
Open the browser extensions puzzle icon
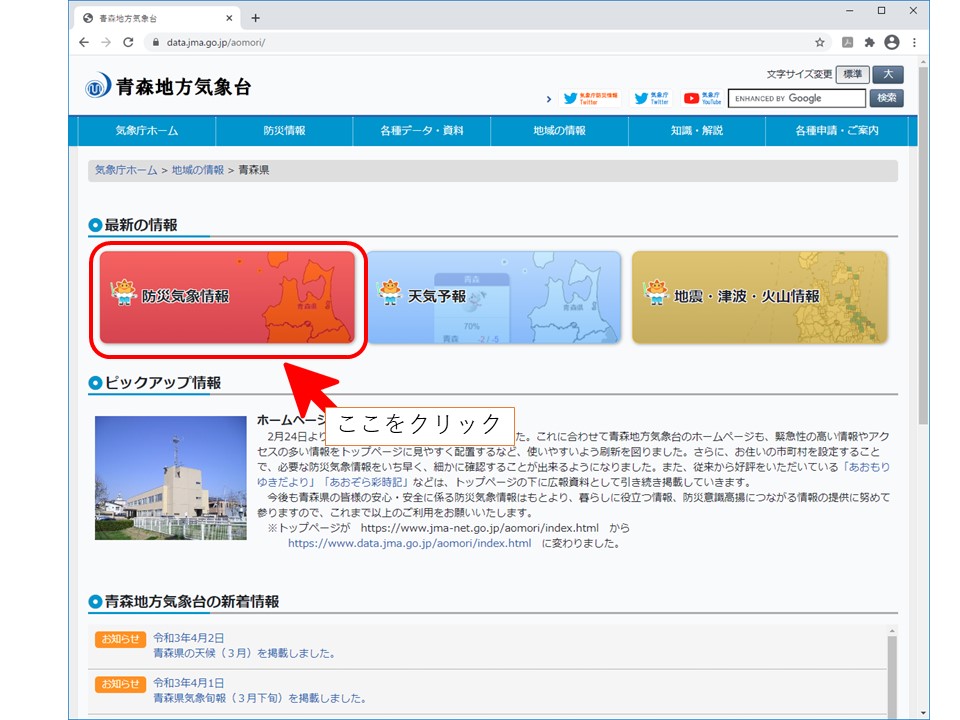[x=869, y=42]
